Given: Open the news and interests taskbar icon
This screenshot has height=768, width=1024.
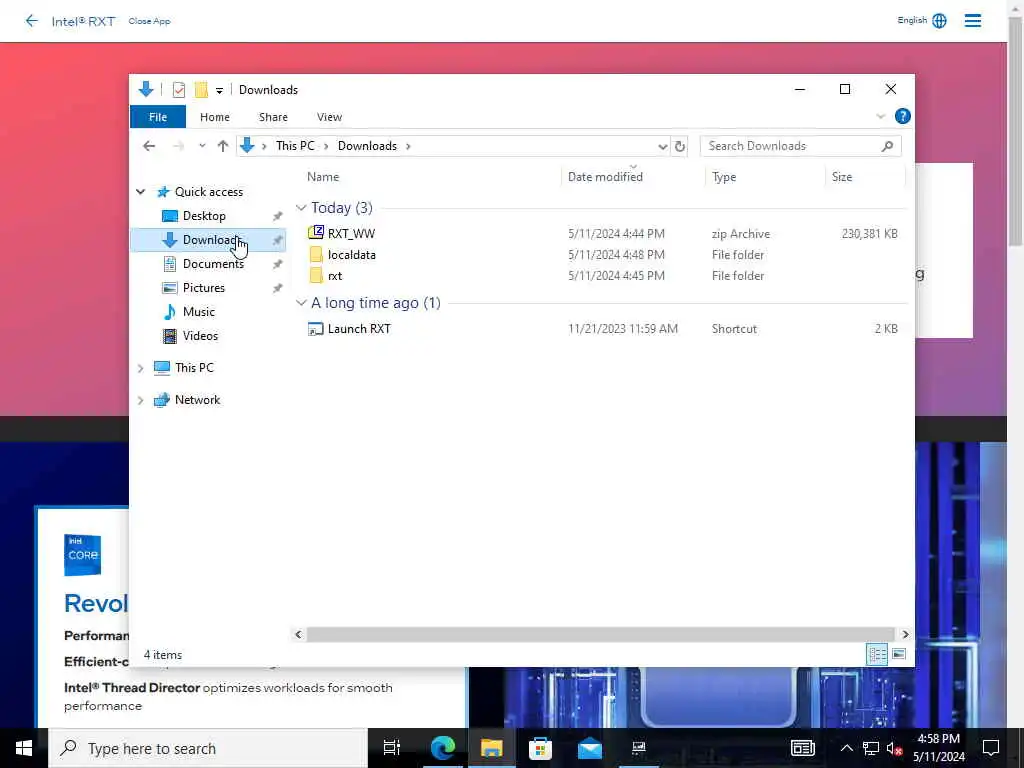Looking at the screenshot, I should coord(803,748).
